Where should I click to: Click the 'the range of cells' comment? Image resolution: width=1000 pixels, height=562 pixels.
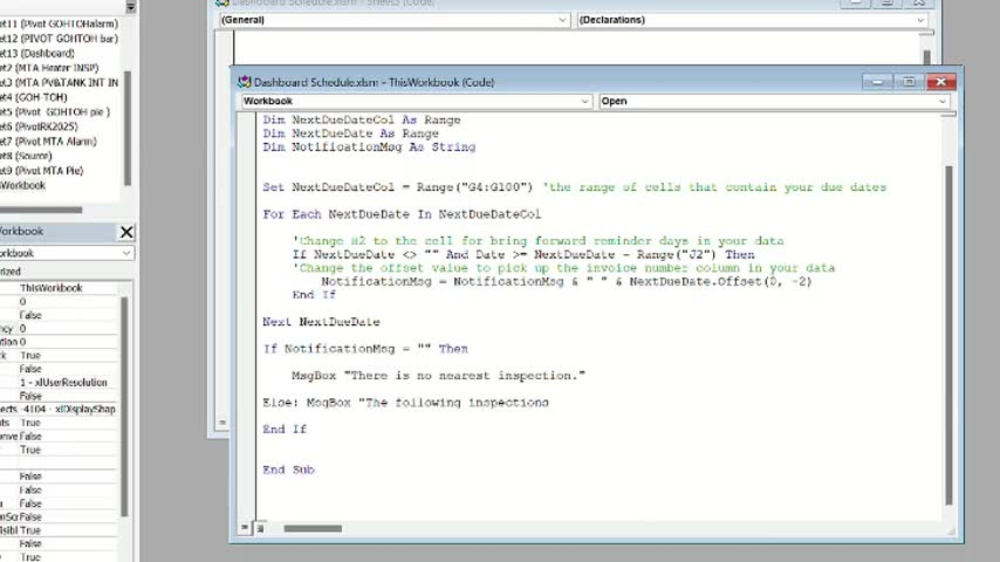(x=714, y=188)
